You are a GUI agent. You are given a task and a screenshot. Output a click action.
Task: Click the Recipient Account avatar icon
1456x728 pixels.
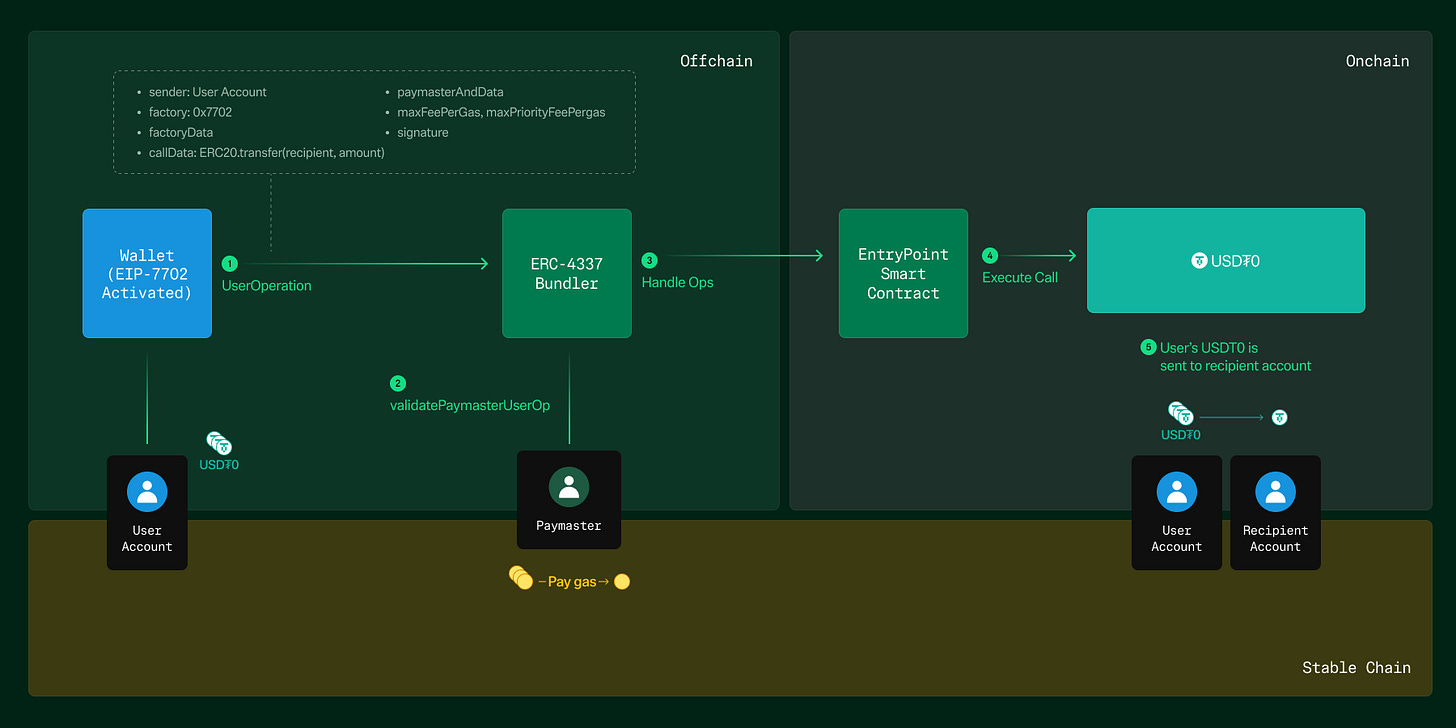tap(1275, 491)
